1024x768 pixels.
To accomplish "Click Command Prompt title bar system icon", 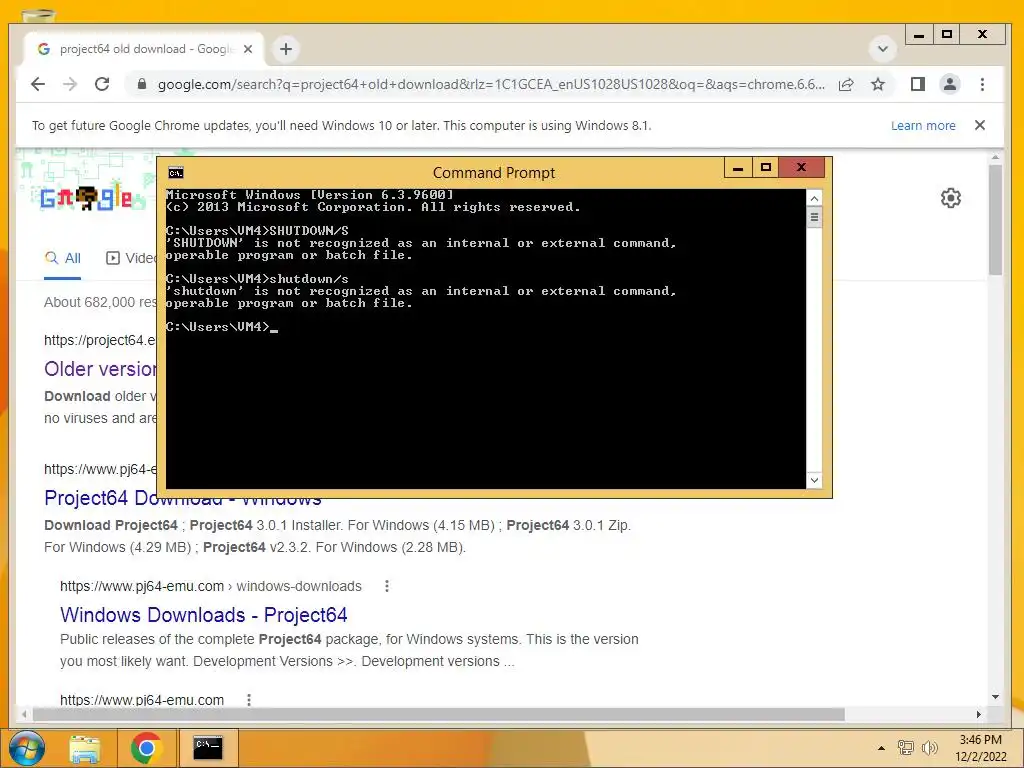I will pyautogui.click(x=176, y=172).
